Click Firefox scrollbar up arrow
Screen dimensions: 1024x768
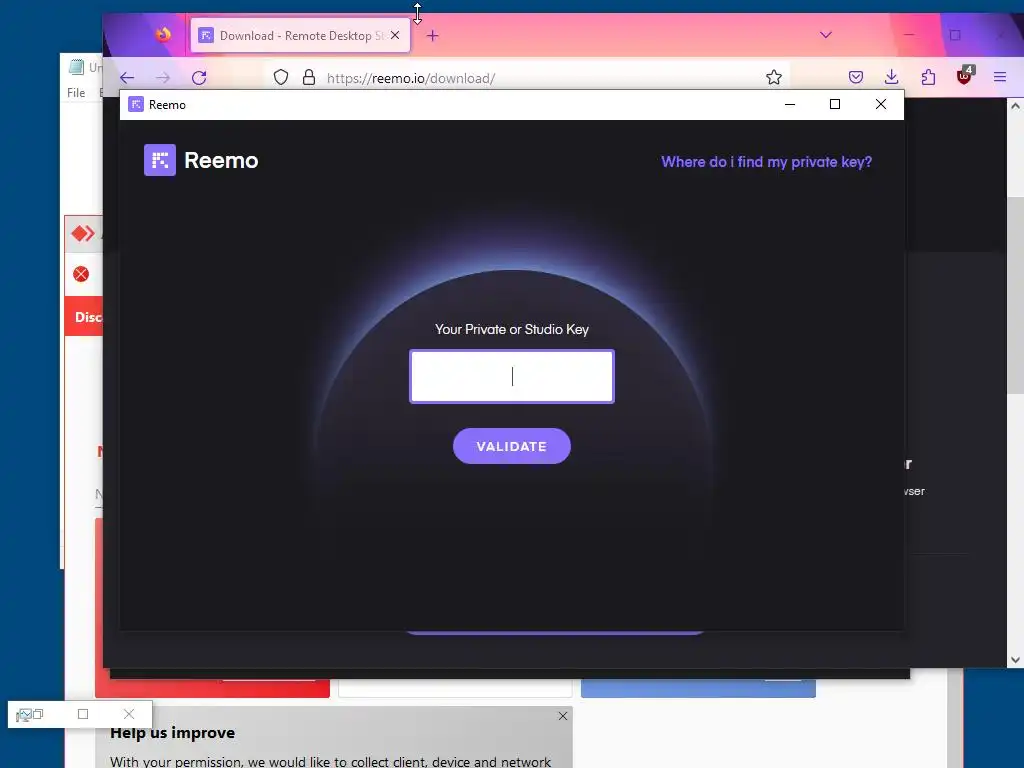(x=1015, y=106)
